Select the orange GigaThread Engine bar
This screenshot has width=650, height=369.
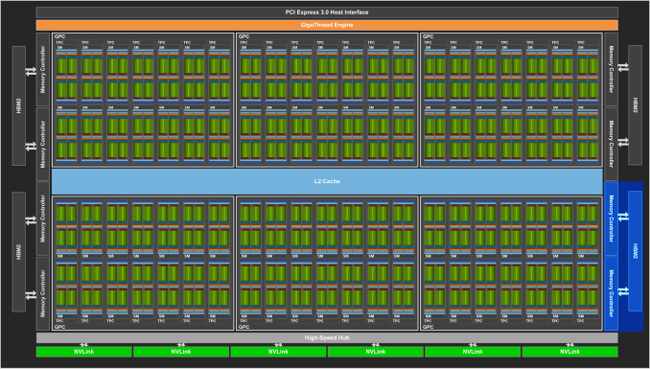(x=327, y=25)
